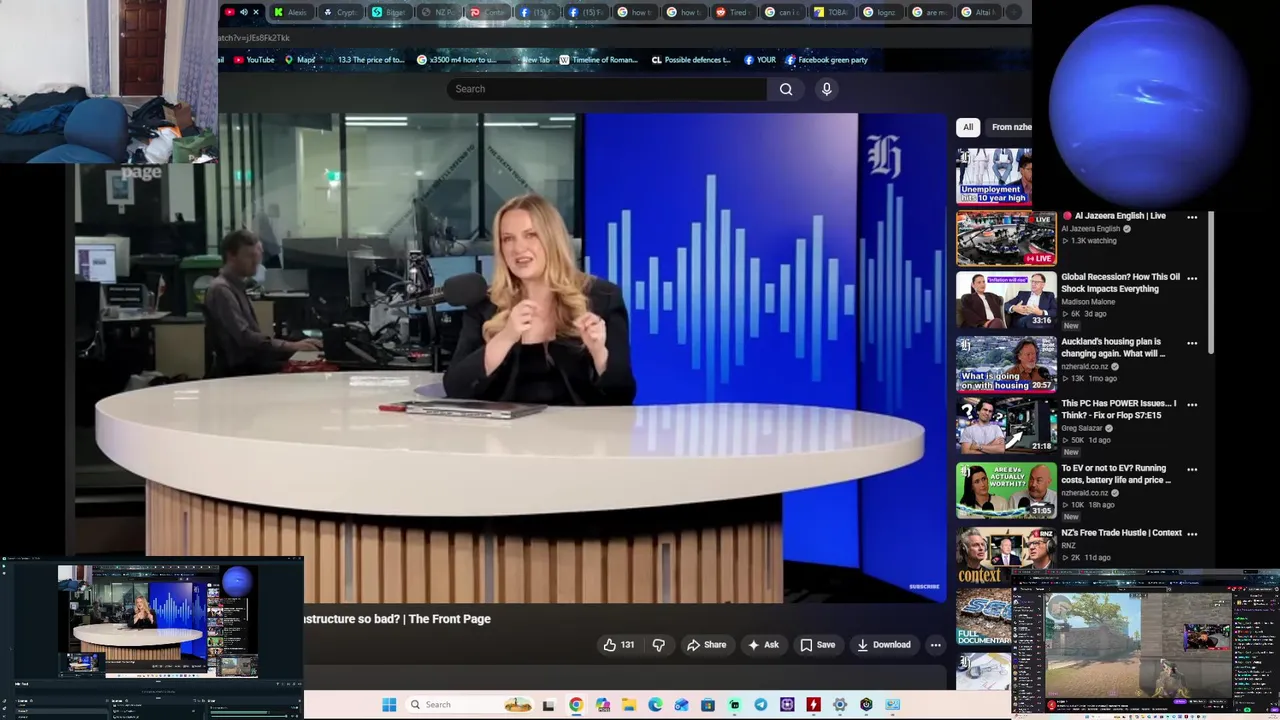
Task: Open options menu for Global Recession video
Action: coord(1192,279)
